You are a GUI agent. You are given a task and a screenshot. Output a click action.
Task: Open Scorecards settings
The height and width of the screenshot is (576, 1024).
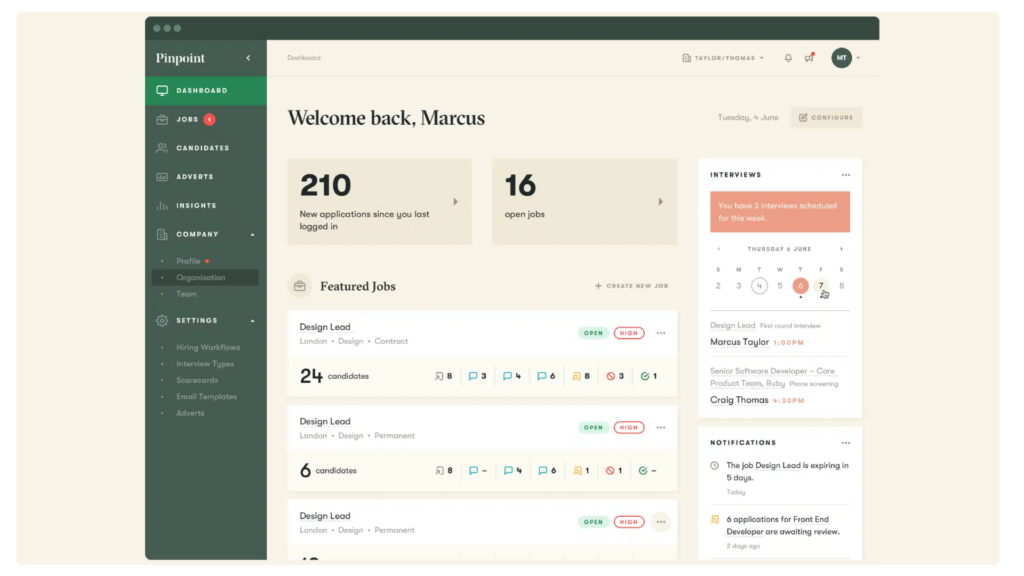point(197,380)
